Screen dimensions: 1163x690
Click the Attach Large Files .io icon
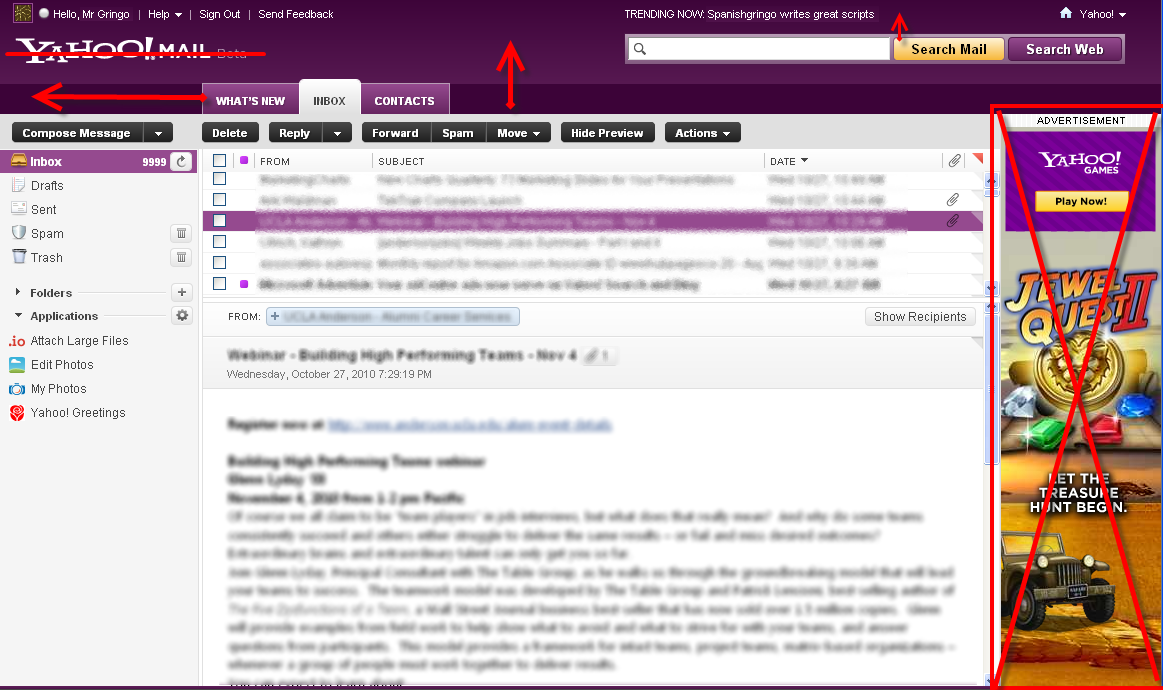pyautogui.click(x=17, y=341)
